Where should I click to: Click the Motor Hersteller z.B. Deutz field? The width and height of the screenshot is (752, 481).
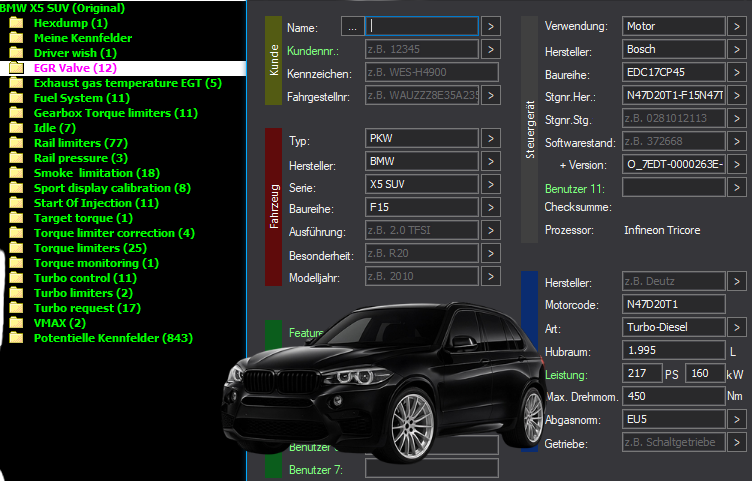674,281
